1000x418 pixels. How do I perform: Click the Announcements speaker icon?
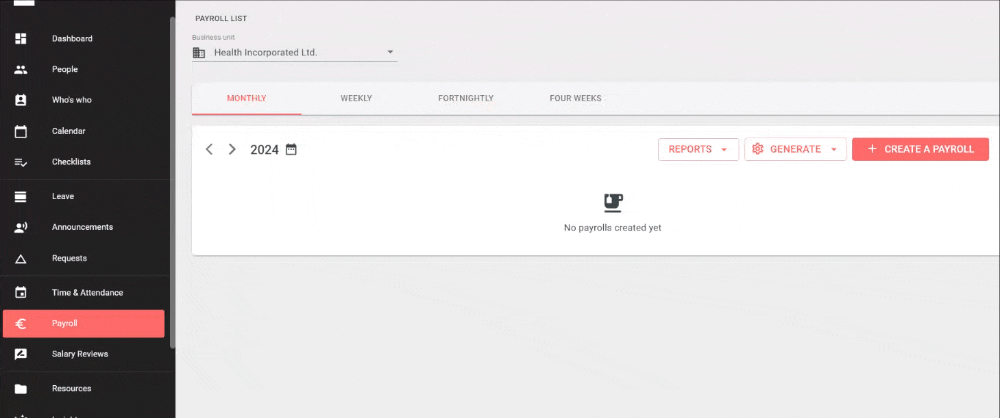click(20, 227)
